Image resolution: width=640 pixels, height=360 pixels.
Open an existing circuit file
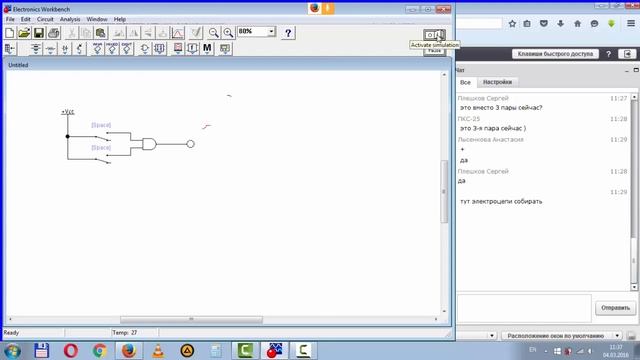coord(24,33)
